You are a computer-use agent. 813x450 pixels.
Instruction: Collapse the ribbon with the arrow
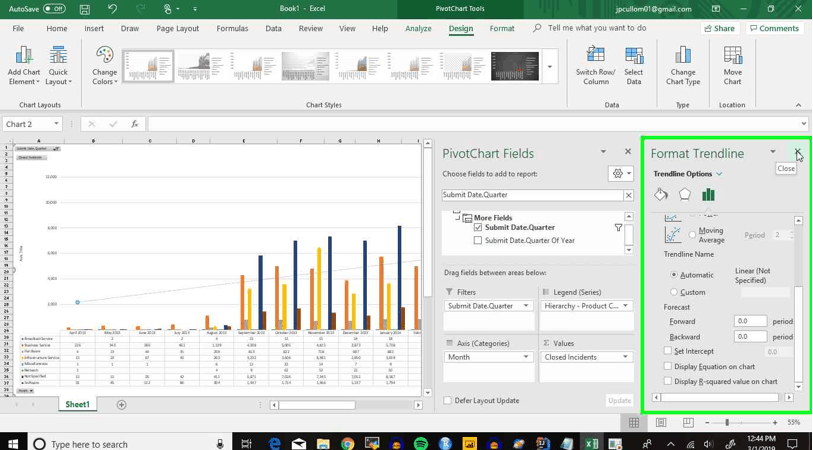[798, 105]
